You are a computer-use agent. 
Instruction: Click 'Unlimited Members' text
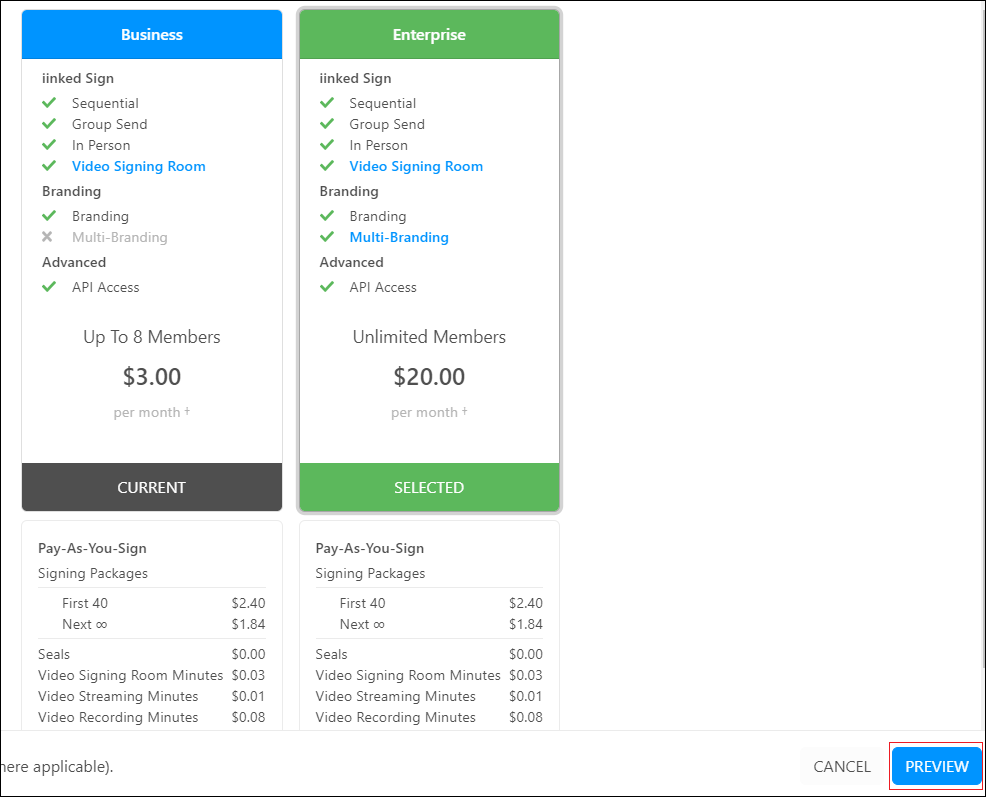pos(429,337)
